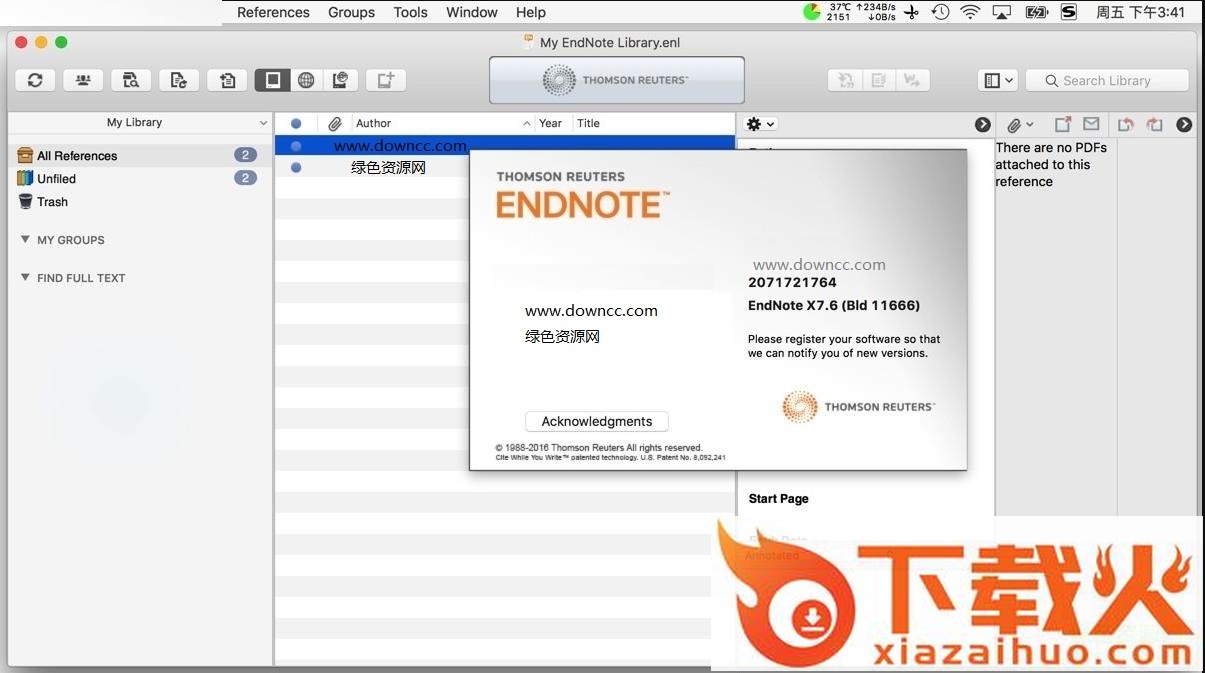Click the pie chart system monitor icon
1205x673 pixels.
pyautogui.click(x=812, y=12)
